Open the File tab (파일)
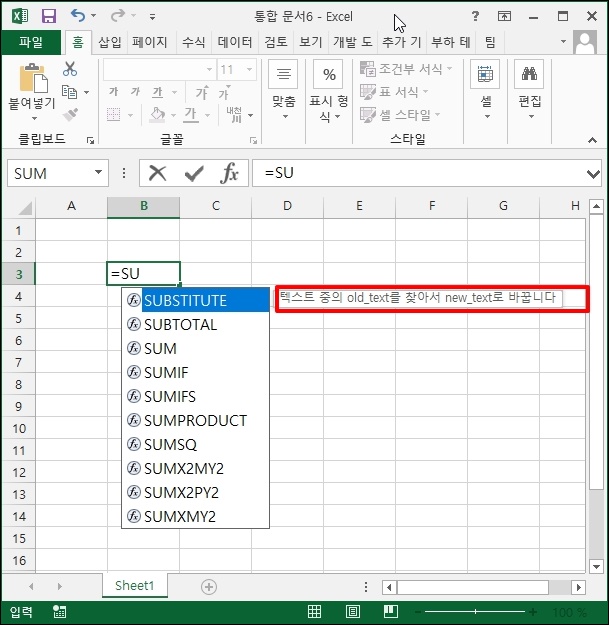Viewport: 609px width, 625px height. [31, 42]
